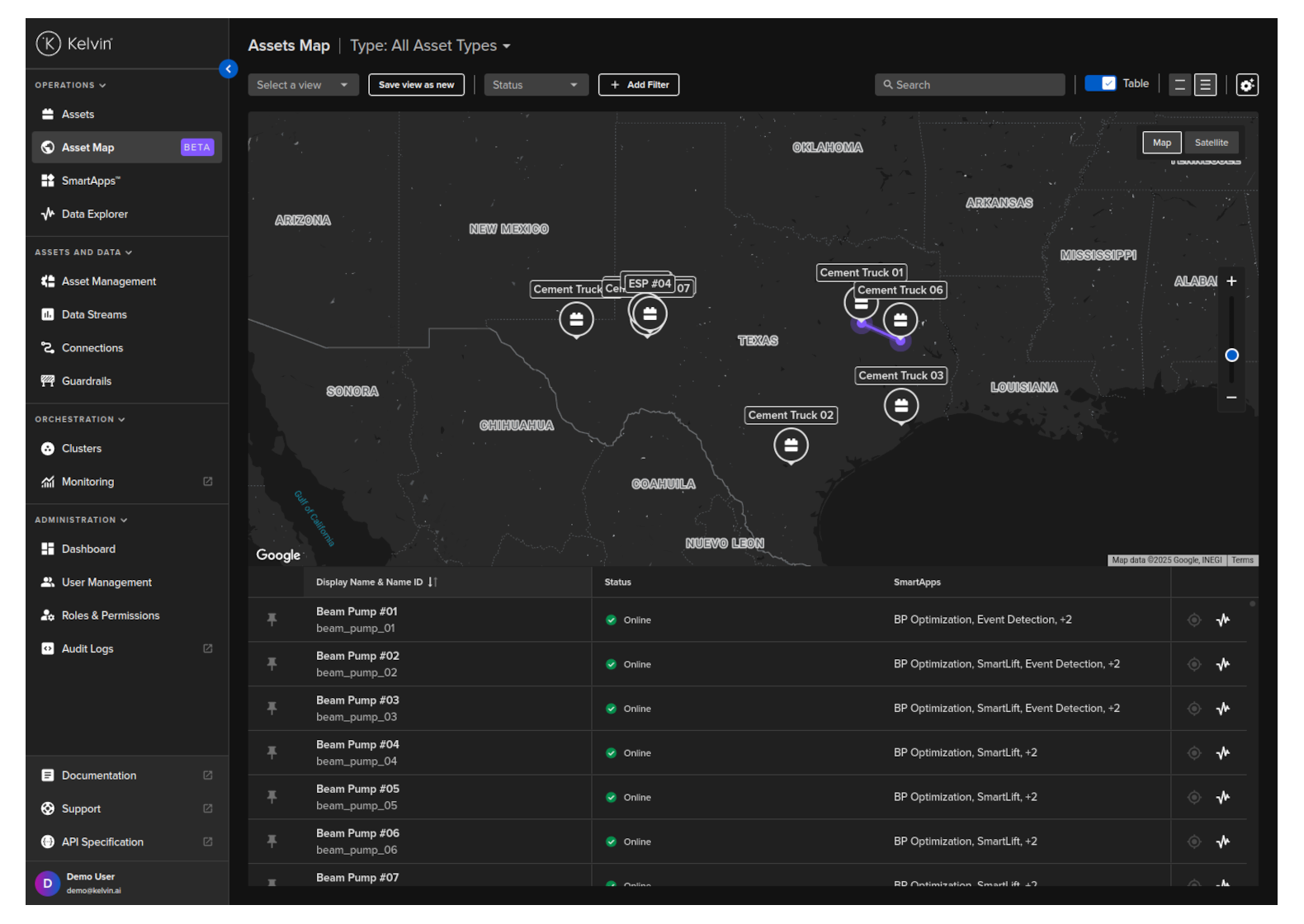Collapse the sidebar with the blue arrow
The width and height of the screenshot is (1304, 924).
click(x=229, y=69)
